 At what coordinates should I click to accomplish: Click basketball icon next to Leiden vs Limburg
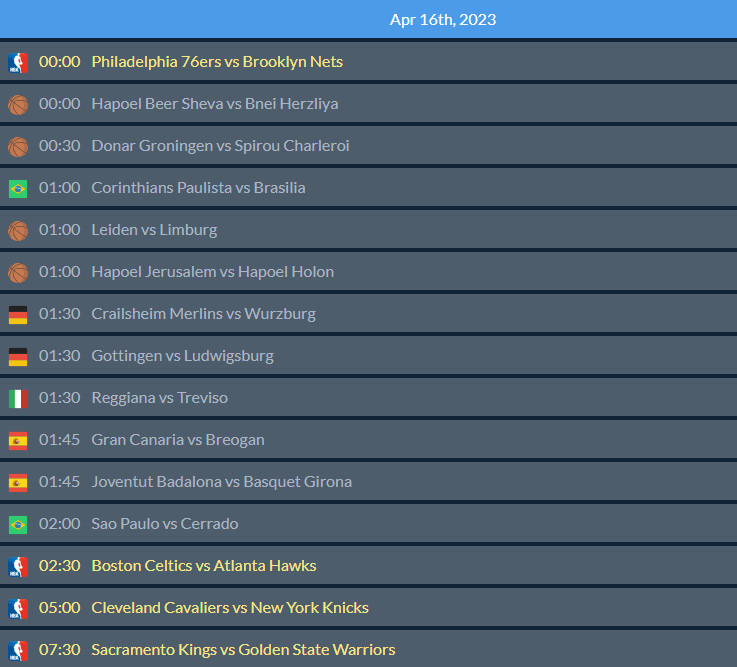coord(18,231)
